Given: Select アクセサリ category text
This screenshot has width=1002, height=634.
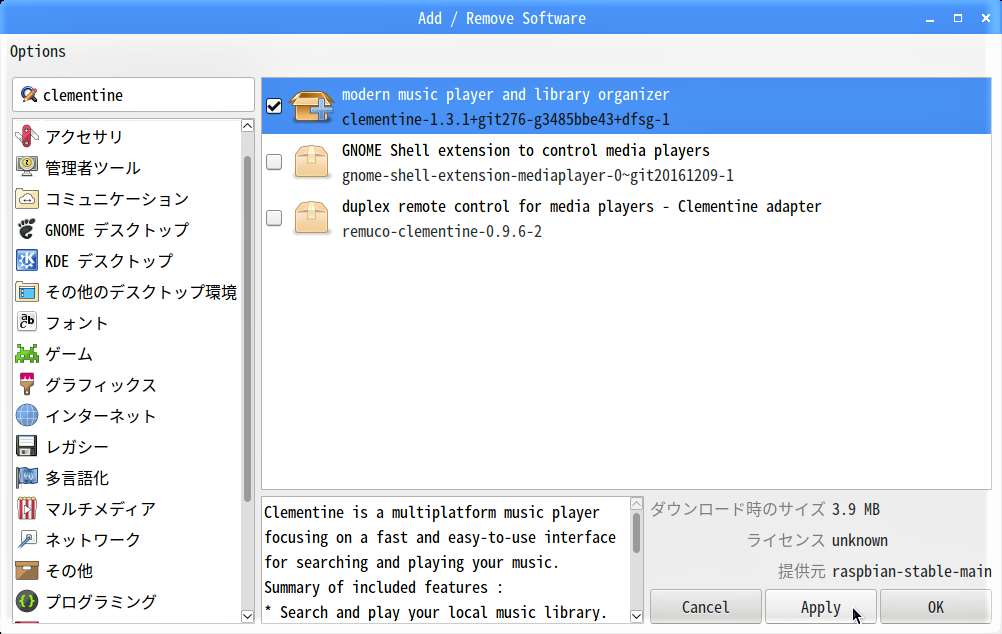Looking at the screenshot, I should 84,137.
